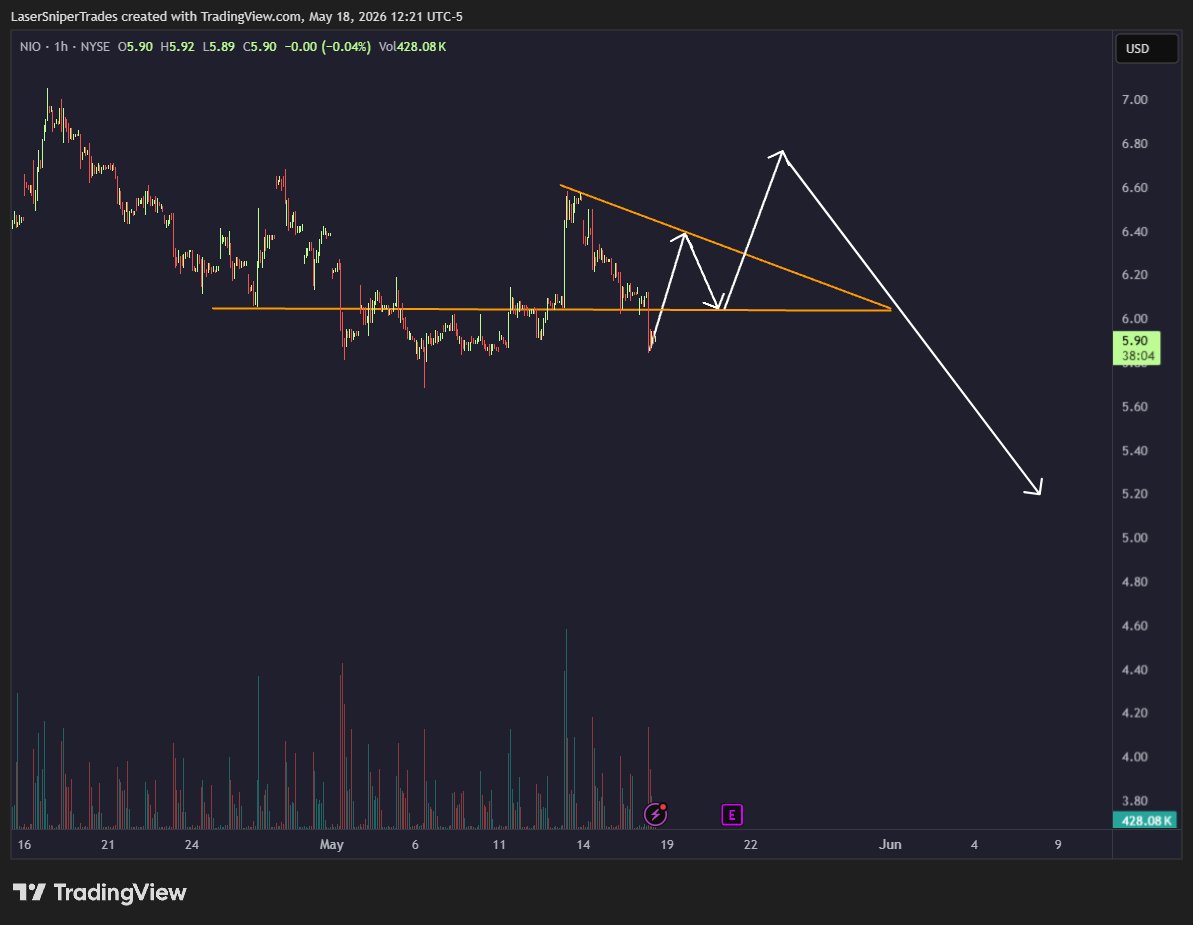Screen dimensions: 1193x925
Task: Click the 4.60 price axis label
Action: tap(1134, 626)
